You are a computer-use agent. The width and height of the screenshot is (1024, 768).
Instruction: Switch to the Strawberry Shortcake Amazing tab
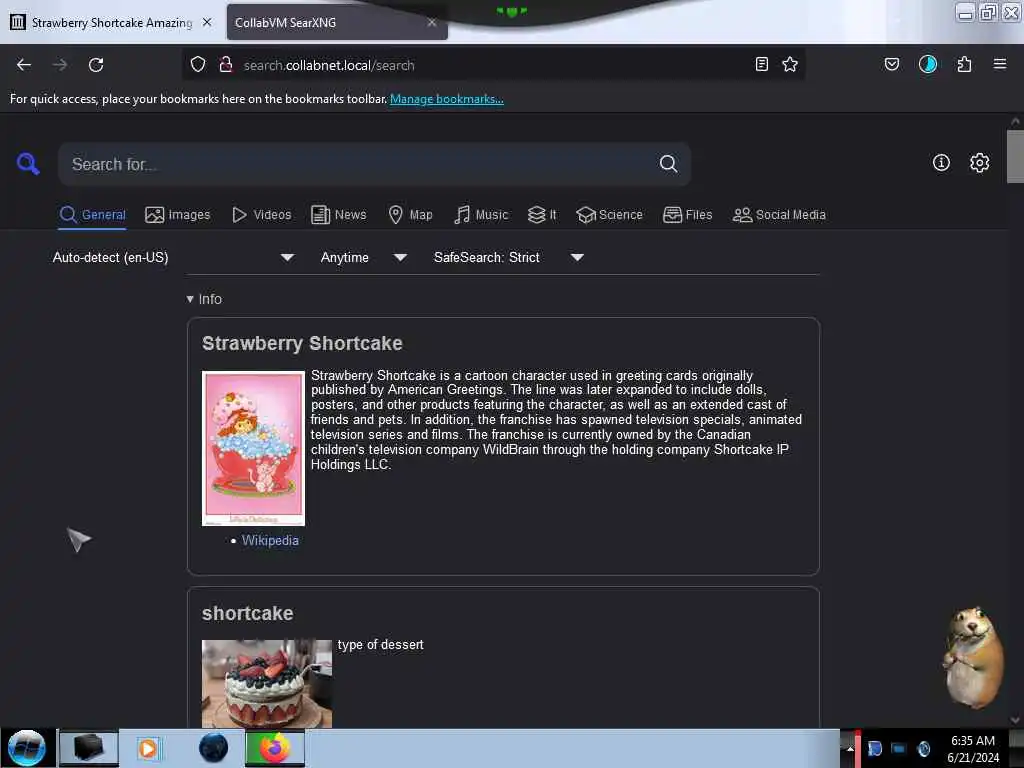[111, 22]
